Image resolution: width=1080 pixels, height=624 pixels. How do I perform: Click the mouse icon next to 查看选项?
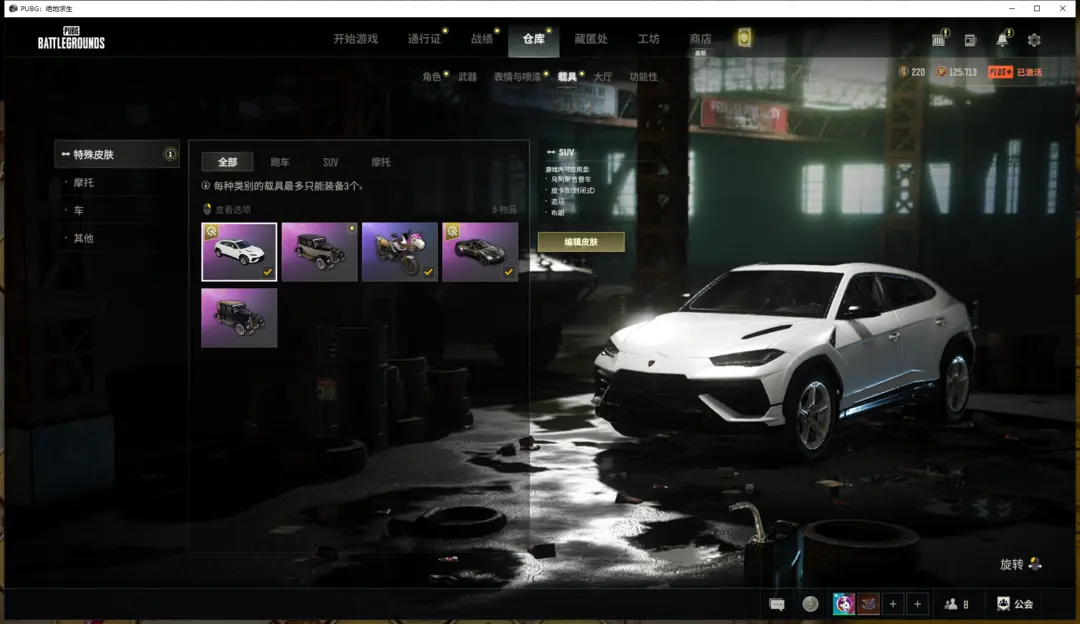click(x=207, y=209)
